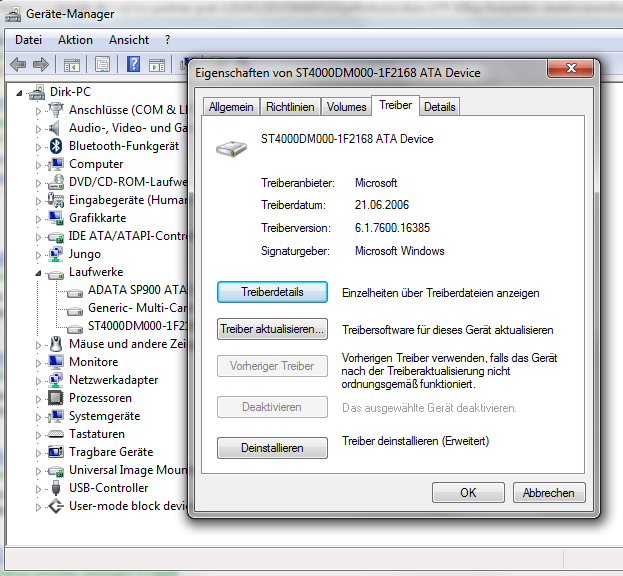Viewport: 623px width, 576px height.
Task: Click the Bluetooth-Funkgerät icon
Action: point(56,146)
